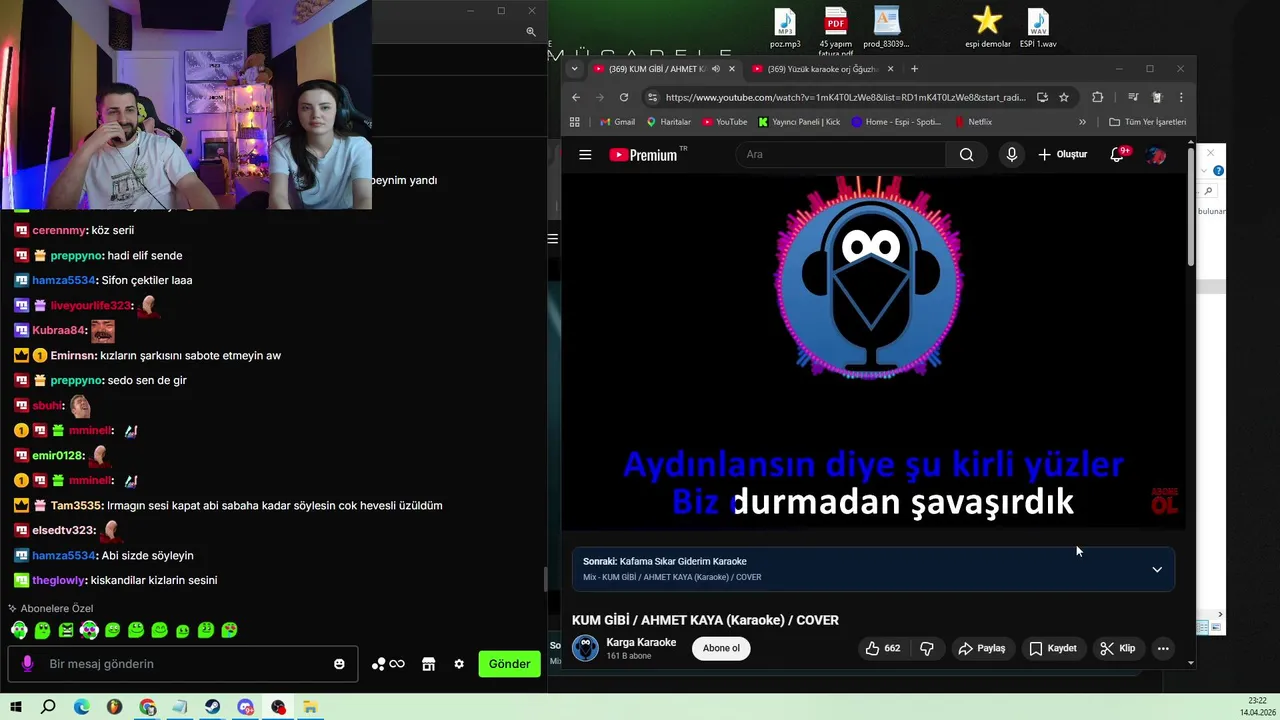Install app icon in address bar
This screenshot has height=720, width=1280.
click(1042, 97)
